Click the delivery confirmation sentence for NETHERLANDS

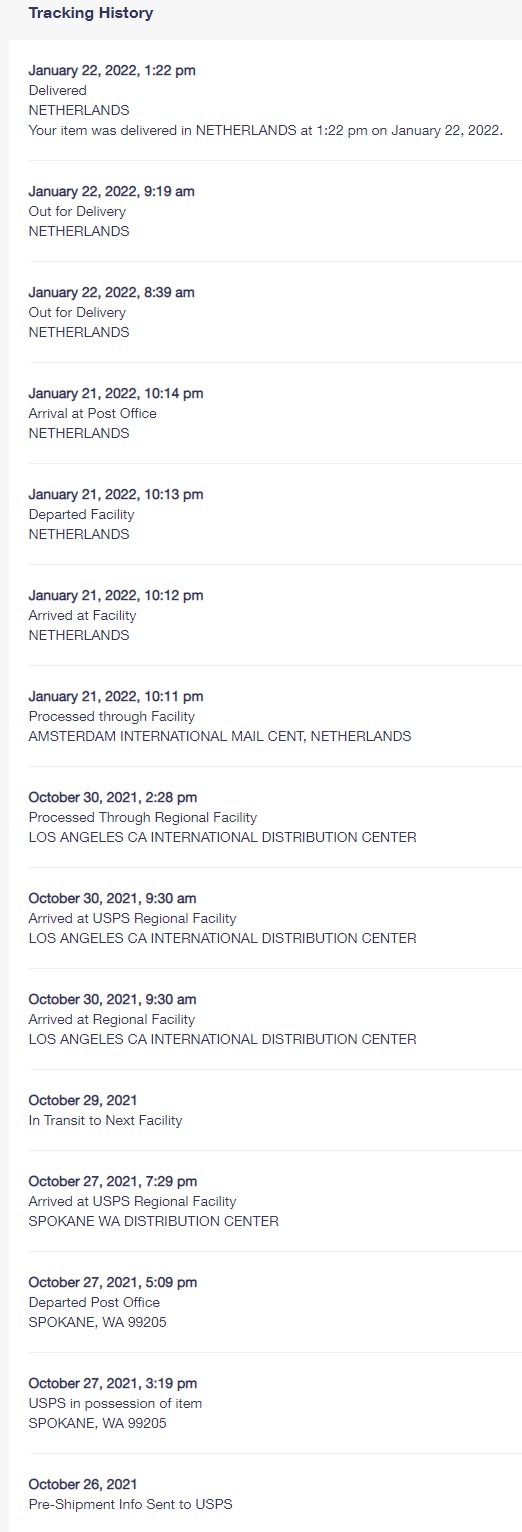point(265,131)
